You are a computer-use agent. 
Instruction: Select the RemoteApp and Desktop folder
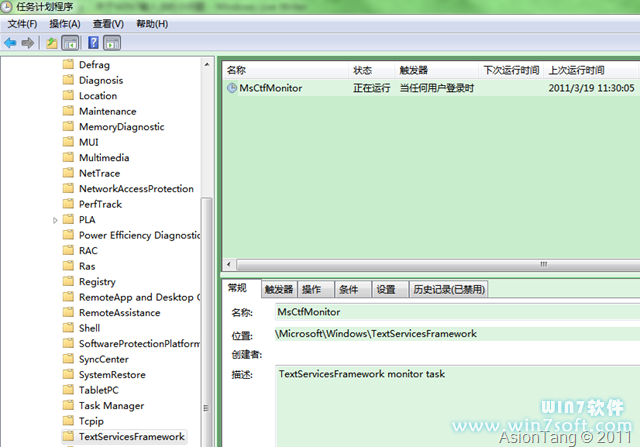[x=139, y=297]
